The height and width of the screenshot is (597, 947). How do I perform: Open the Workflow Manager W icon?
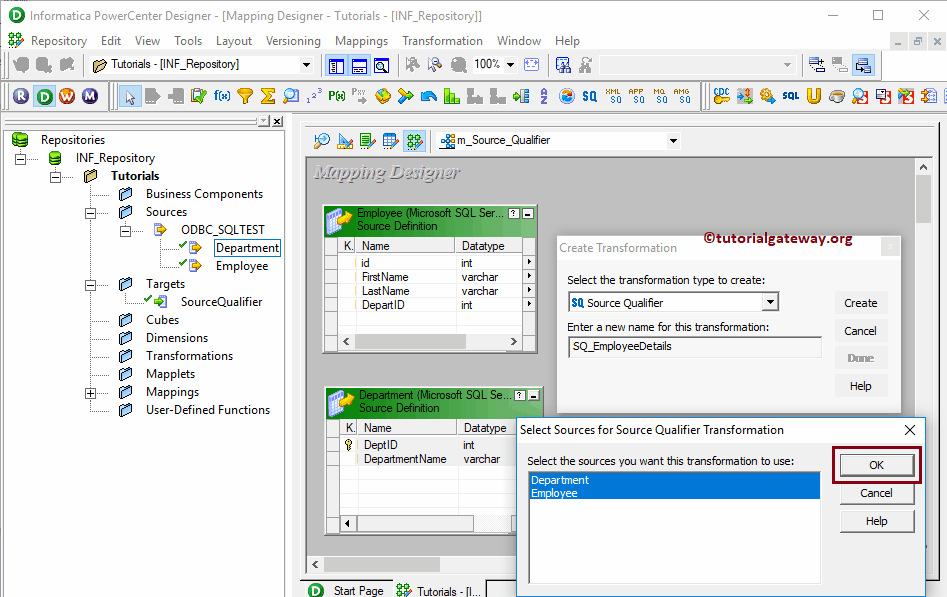[67, 96]
